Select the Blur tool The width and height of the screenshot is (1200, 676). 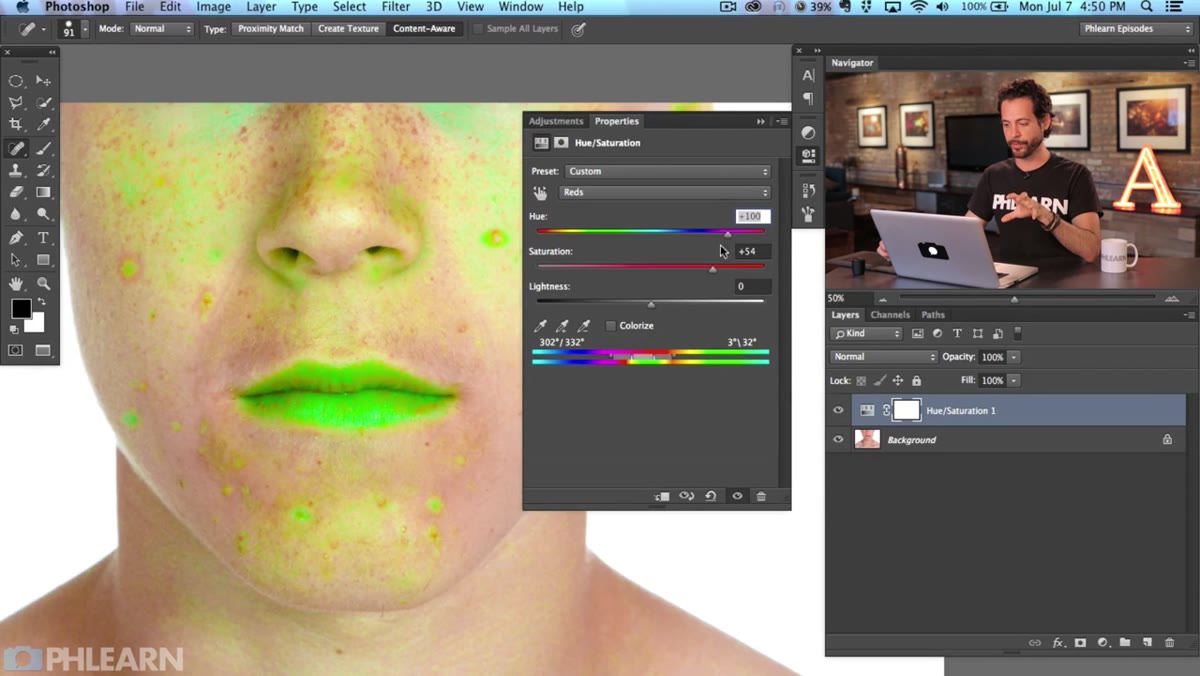click(16, 214)
